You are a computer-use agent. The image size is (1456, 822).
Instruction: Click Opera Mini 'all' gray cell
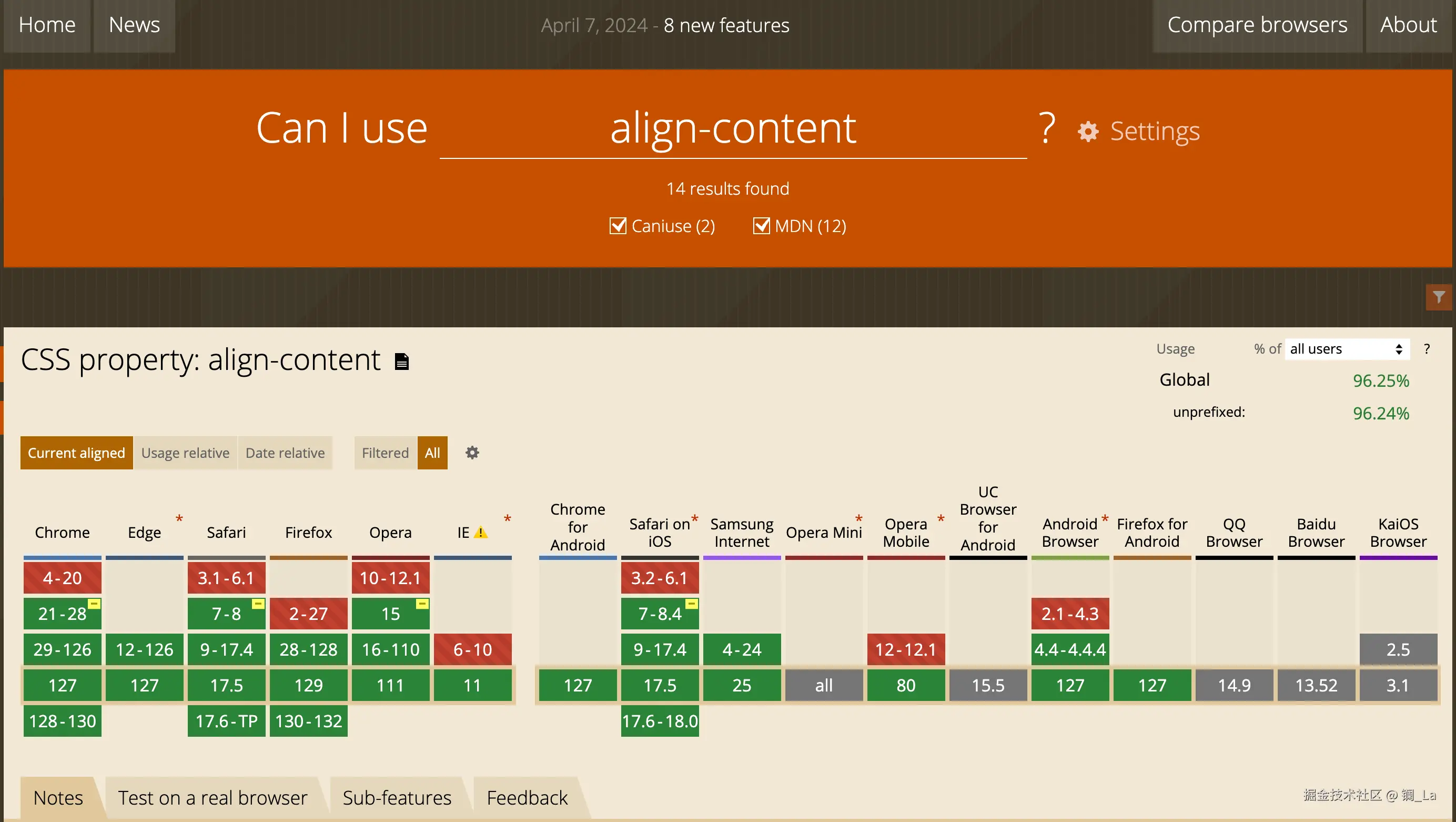coord(824,685)
